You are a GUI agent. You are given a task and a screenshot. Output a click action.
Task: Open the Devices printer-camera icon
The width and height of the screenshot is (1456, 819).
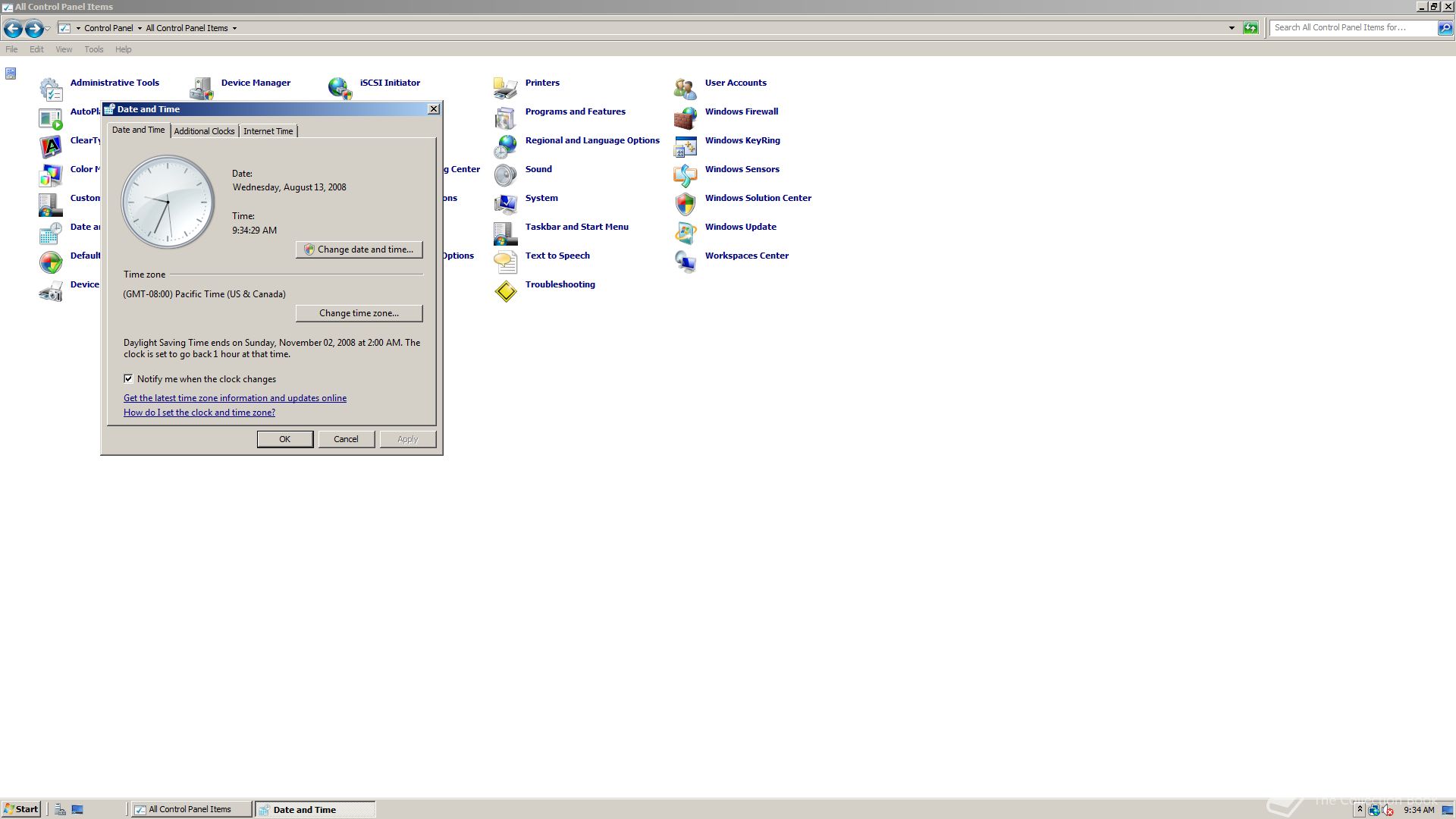(51, 290)
